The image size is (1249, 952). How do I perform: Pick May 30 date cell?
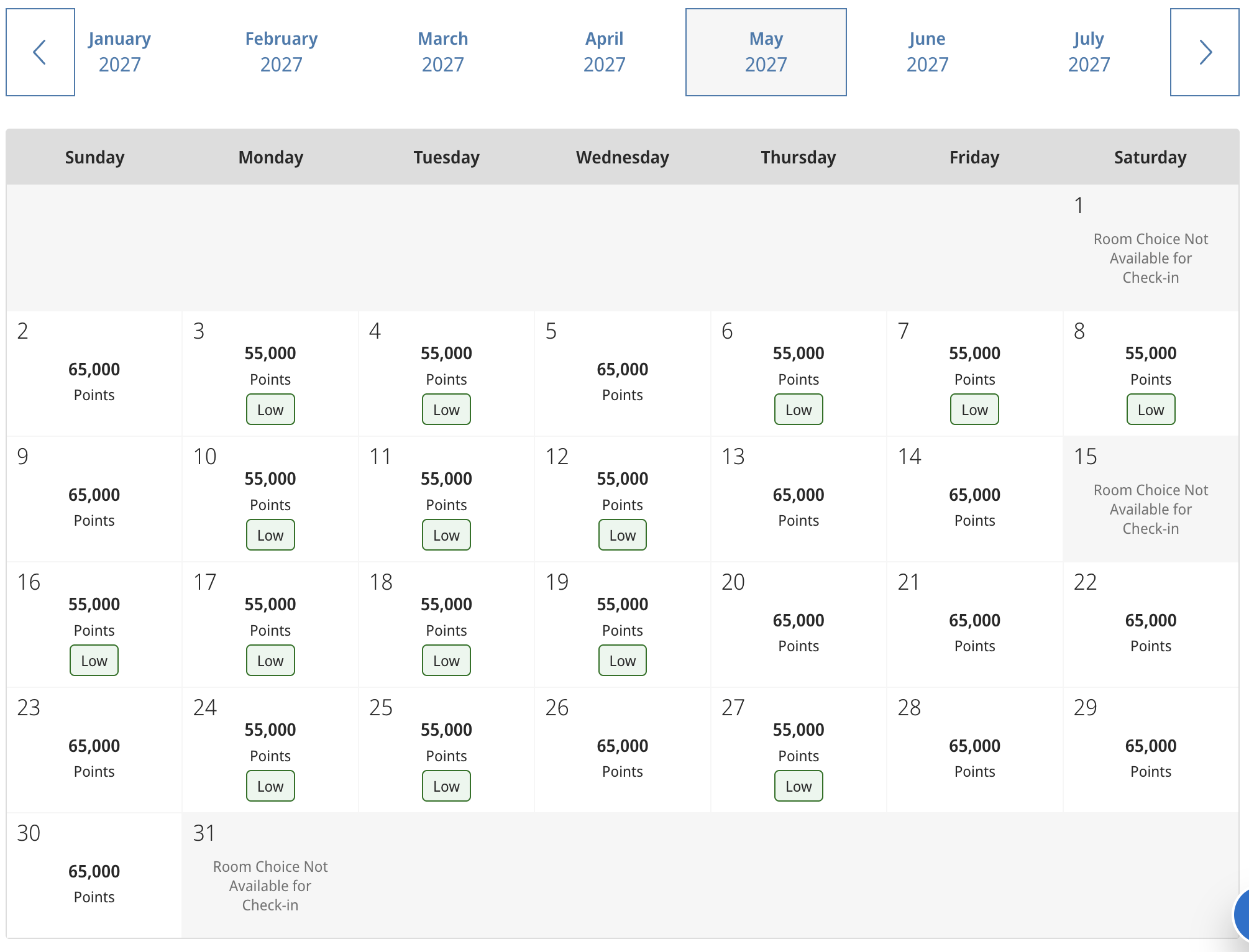(x=94, y=876)
